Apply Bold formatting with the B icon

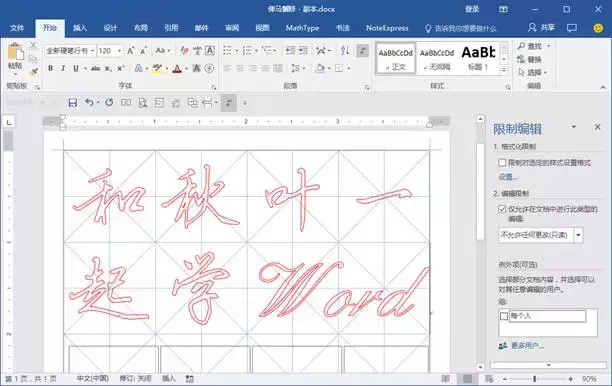[50, 68]
